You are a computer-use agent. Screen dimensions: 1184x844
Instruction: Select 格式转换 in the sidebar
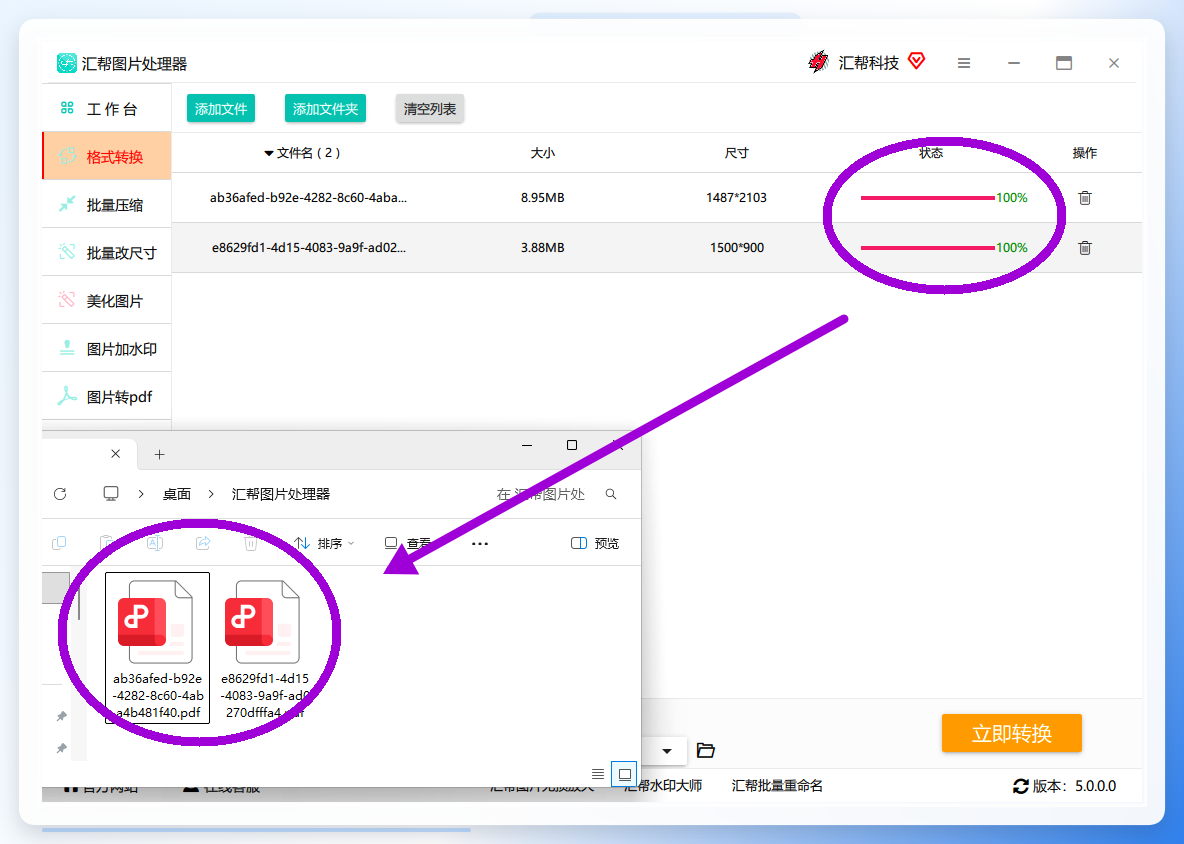(x=107, y=156)
